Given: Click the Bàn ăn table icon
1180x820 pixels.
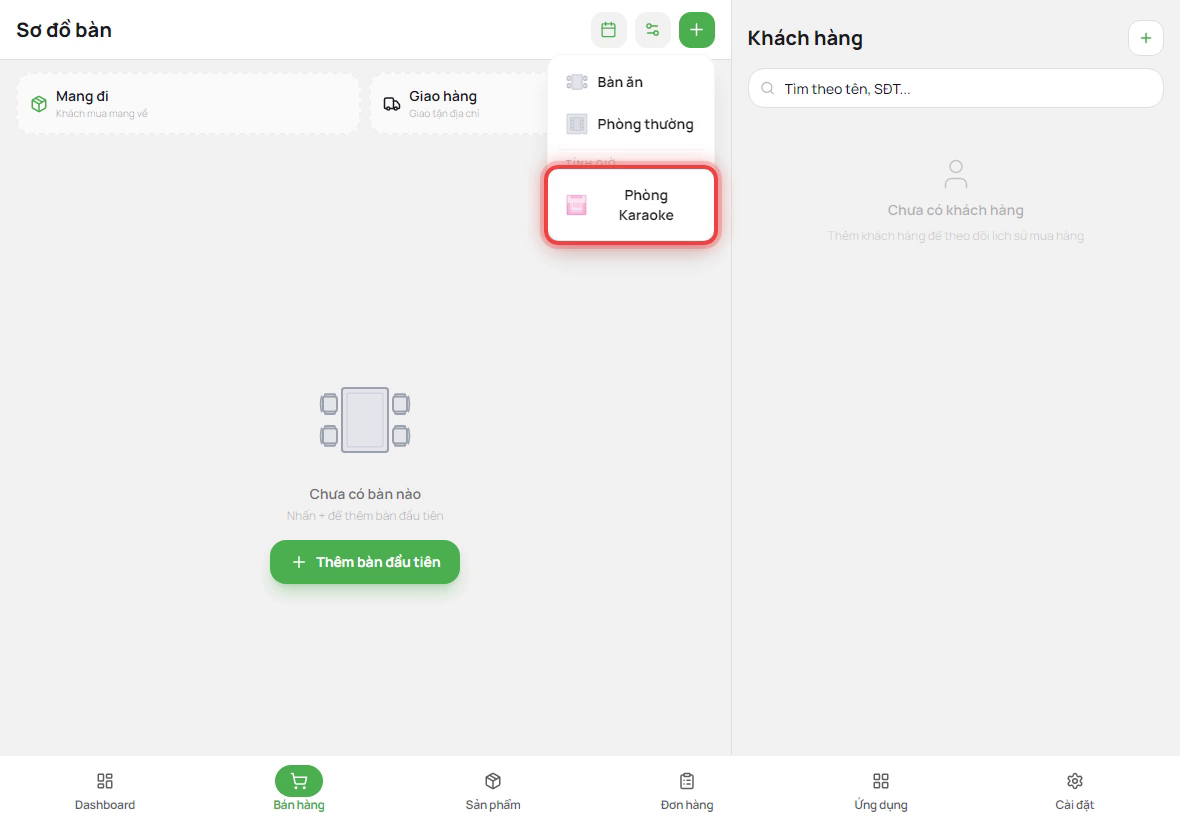Looking at the screenshot, I should tap(576, 82).
